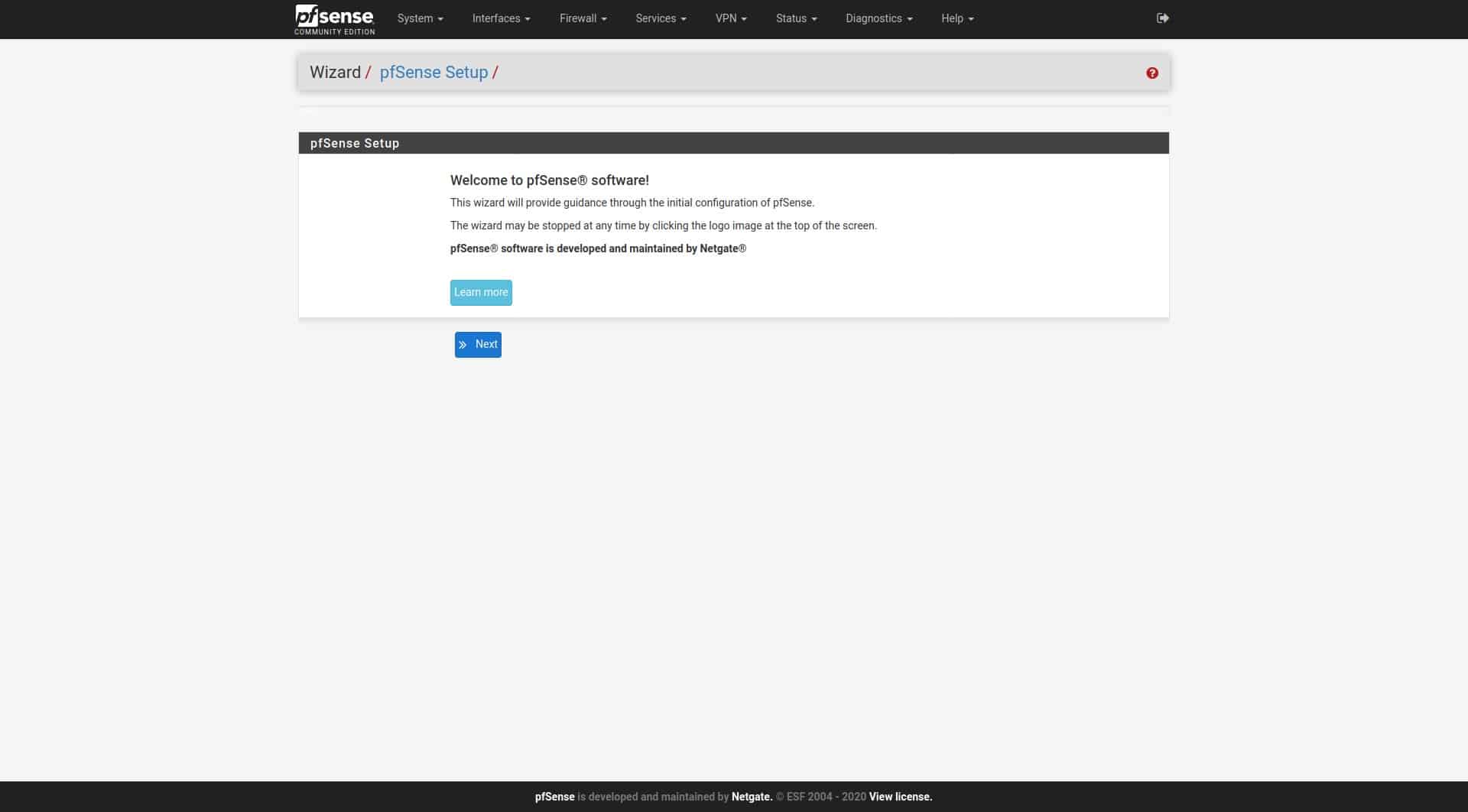This screenshot has height=812, width=1468.
Task: Open the Help menu
Action: pos(957,18)
